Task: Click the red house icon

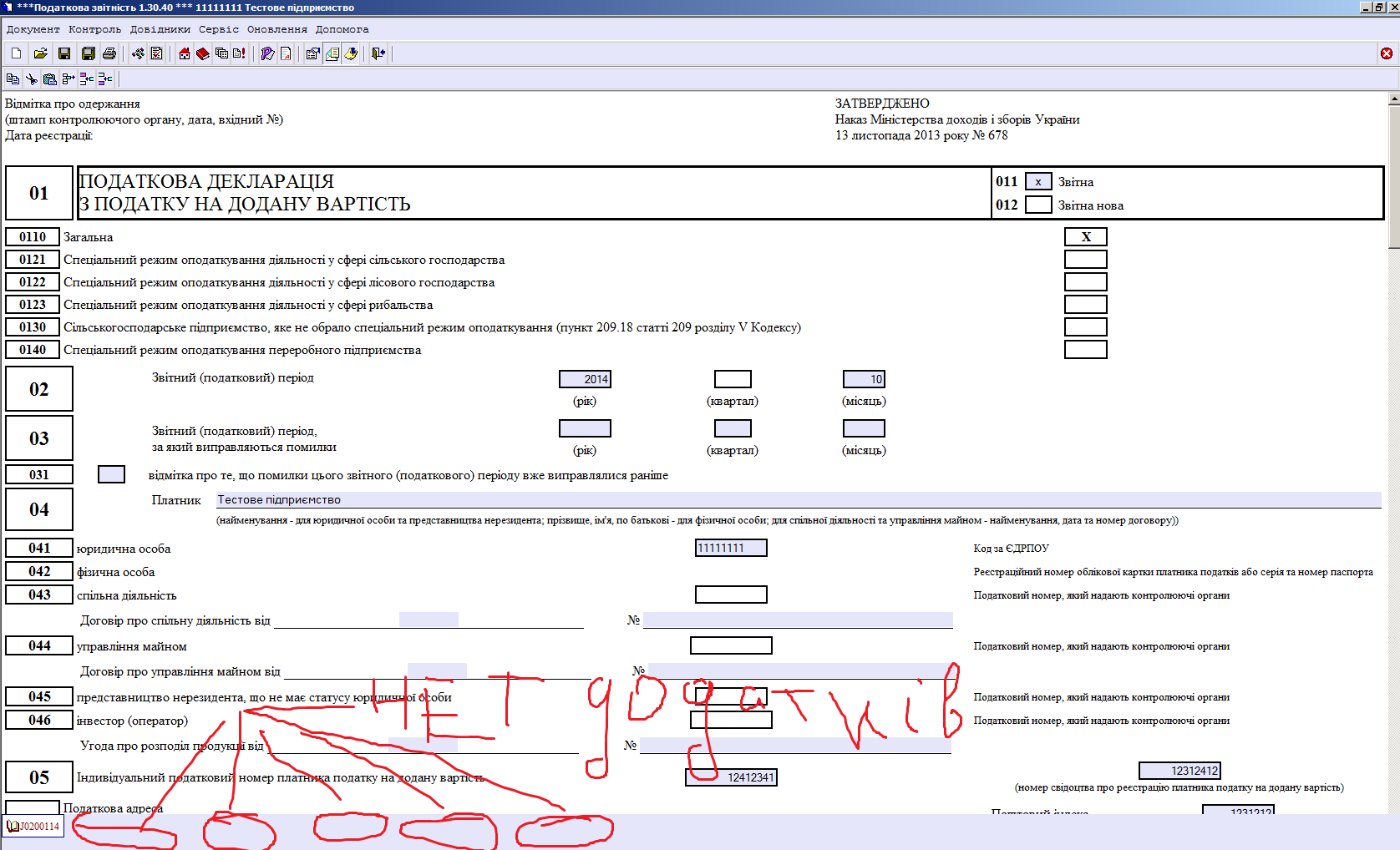Action: pos(185,53)
